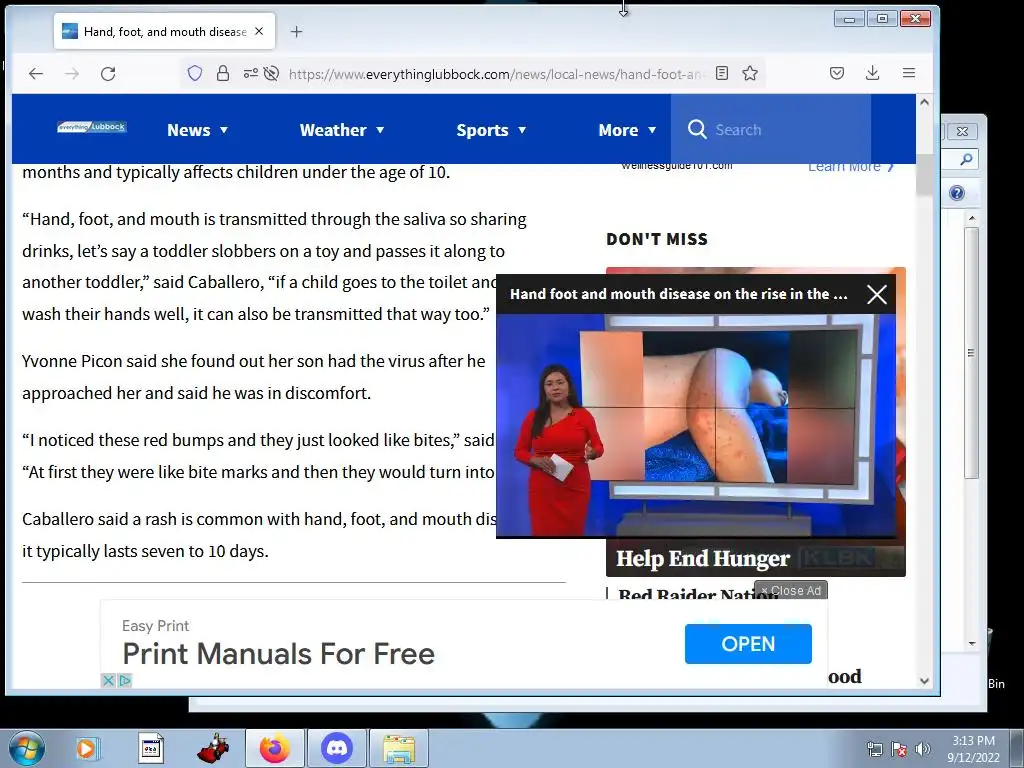Reload the page with refresh icon
This screenshot has width=1024, height=768.
[108, 74]
